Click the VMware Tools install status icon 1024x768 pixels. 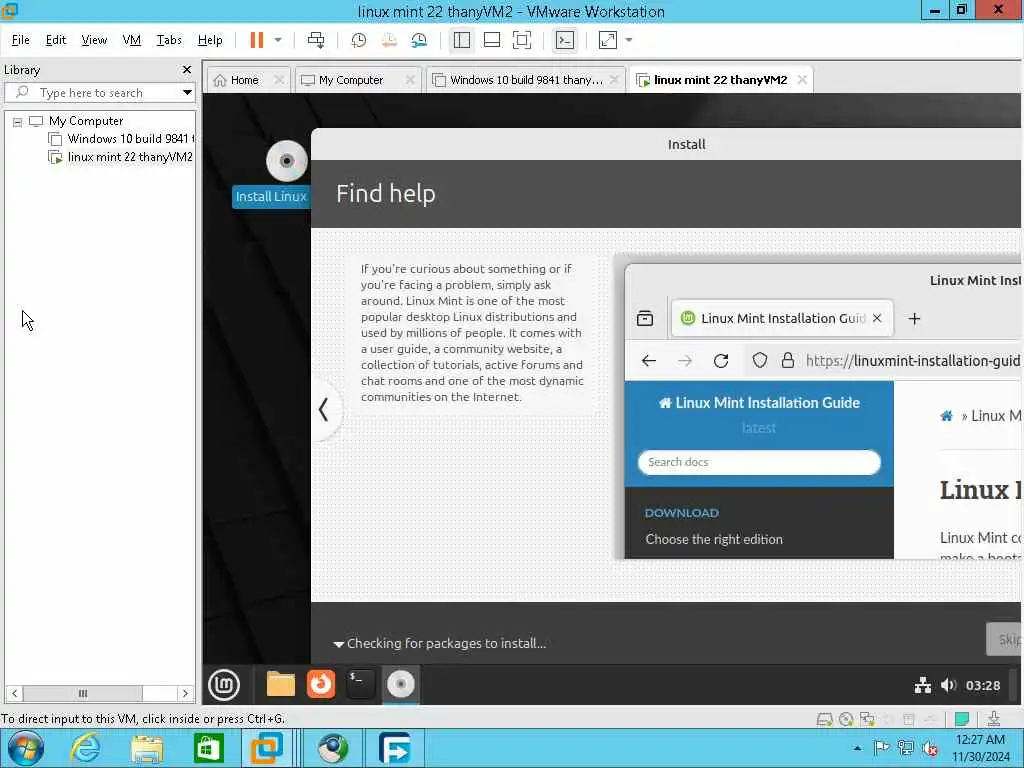click(993, 719)
